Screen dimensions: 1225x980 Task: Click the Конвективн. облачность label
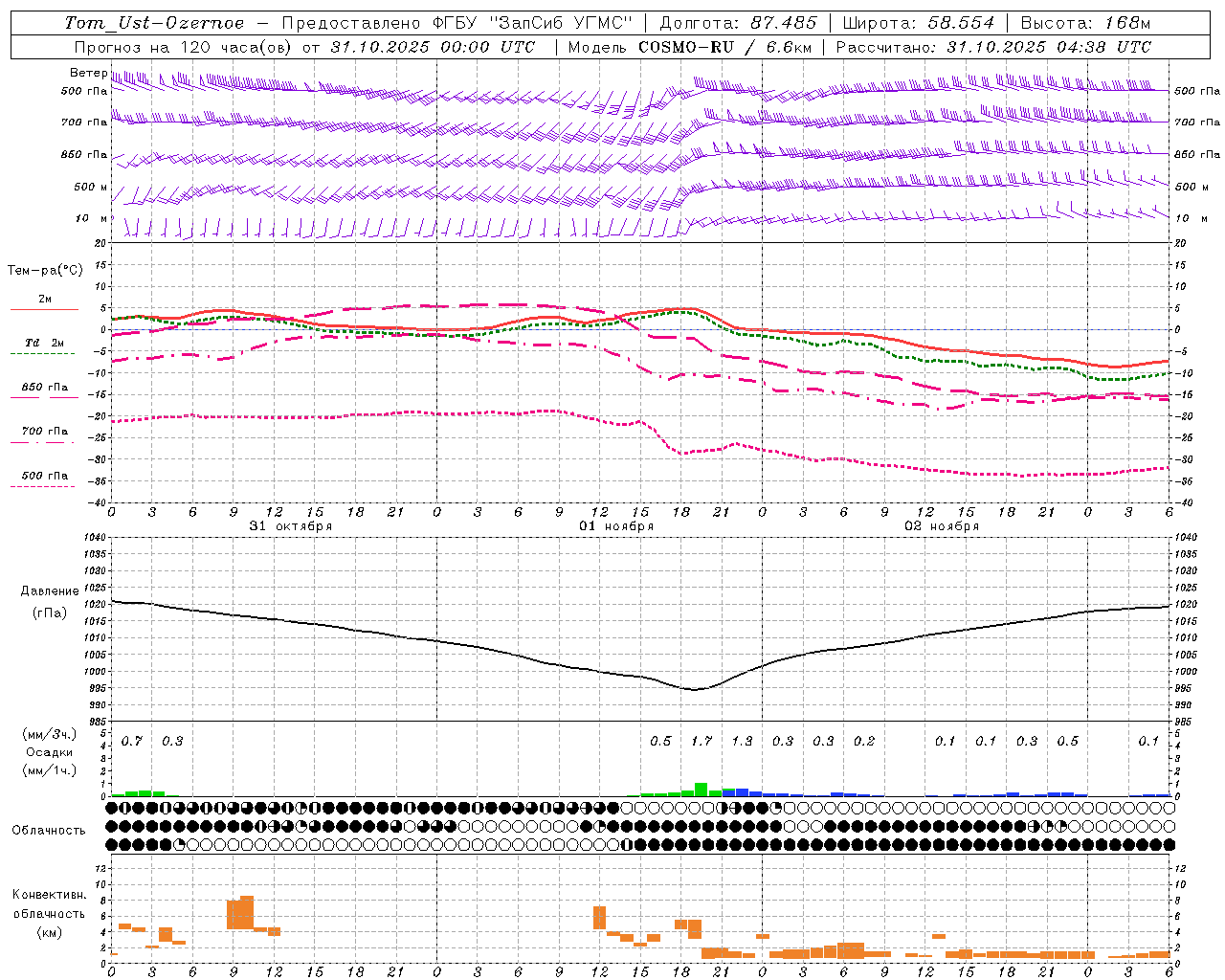point(49,904)
